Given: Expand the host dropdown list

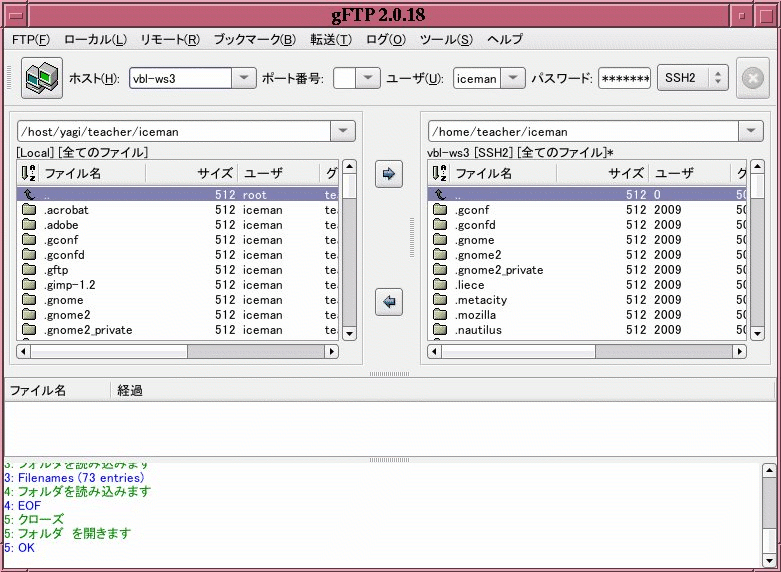Looking at the screenshot, I should click(244, 78).
